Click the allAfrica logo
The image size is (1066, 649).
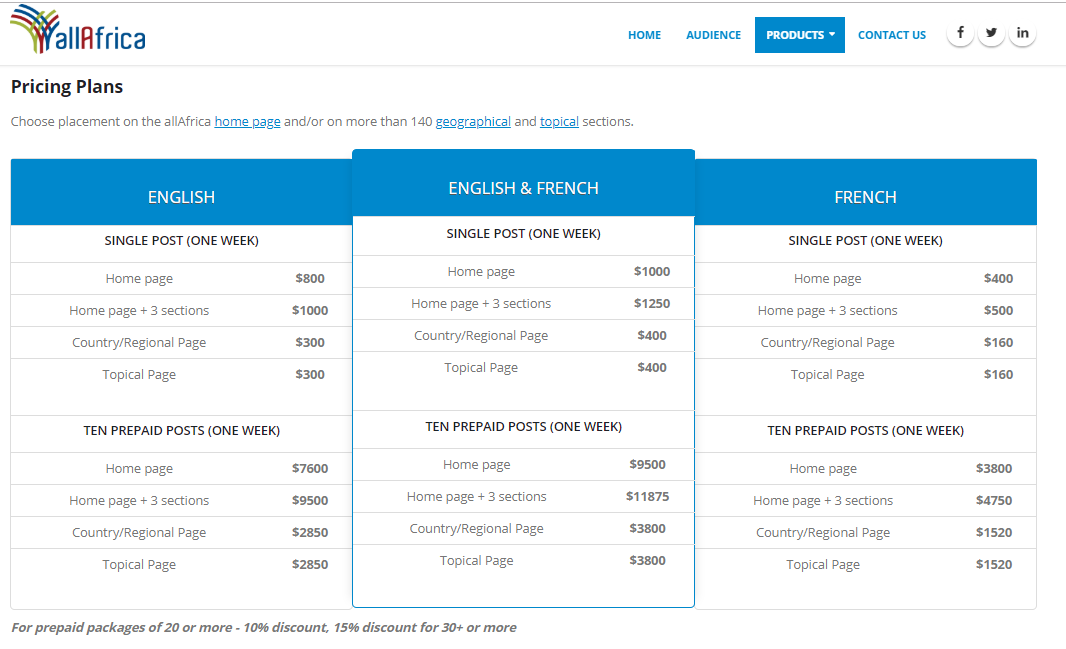point(78,31)
